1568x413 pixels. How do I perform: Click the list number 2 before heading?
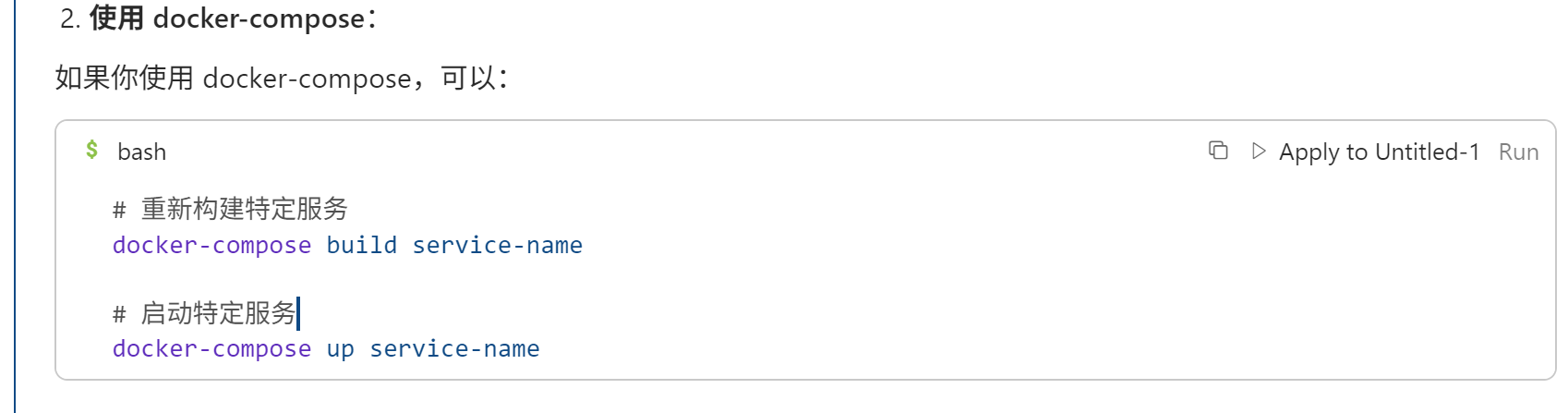[70, 18]
